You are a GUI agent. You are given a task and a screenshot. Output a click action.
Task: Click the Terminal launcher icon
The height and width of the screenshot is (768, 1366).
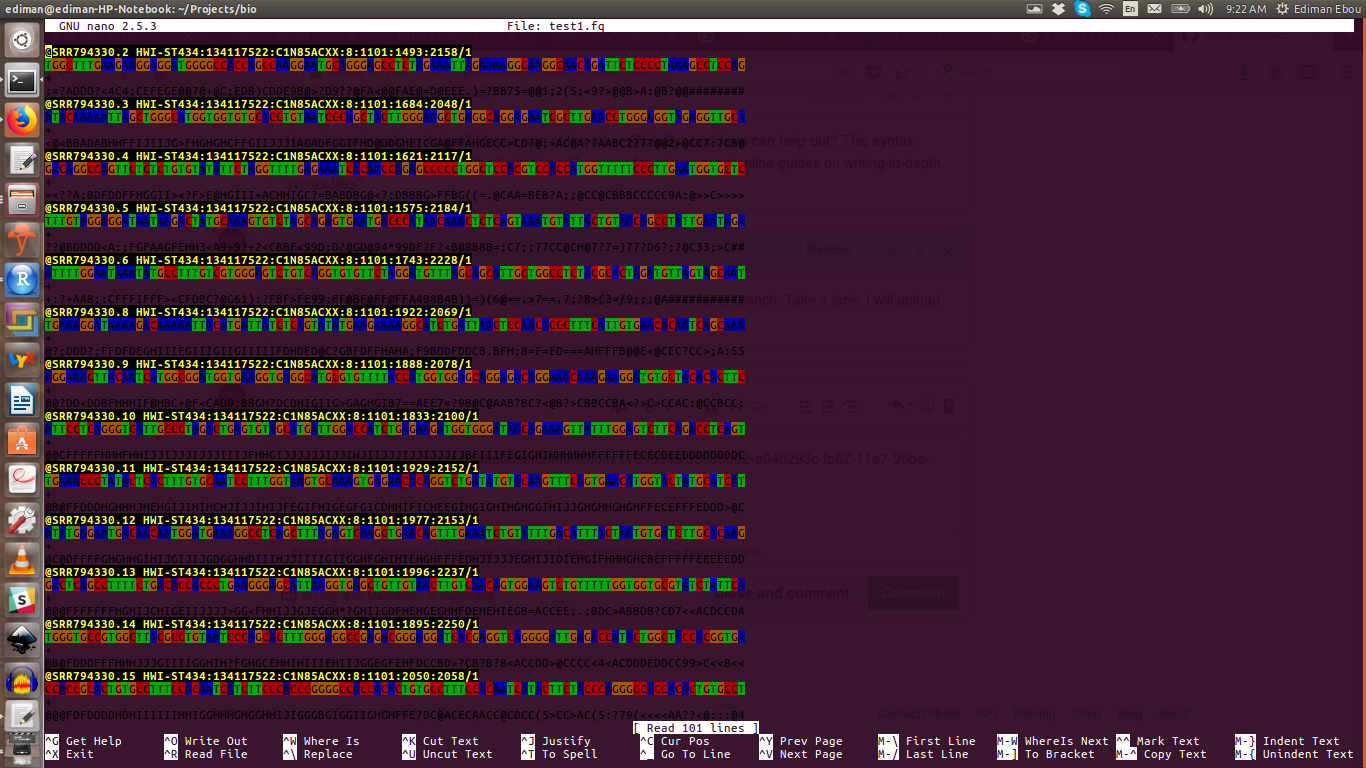point(22,81)
